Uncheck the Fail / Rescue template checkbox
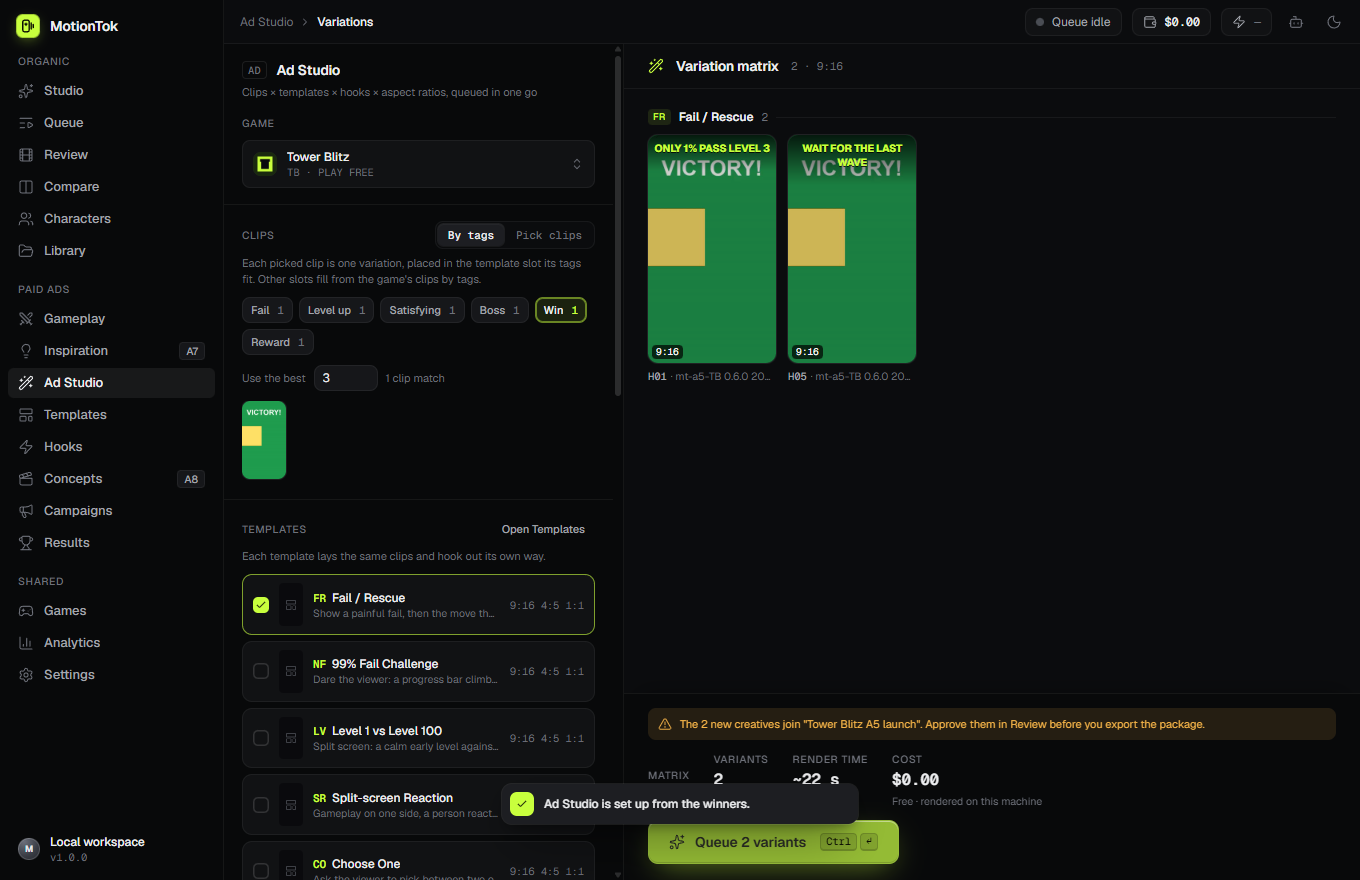The width and height of the screenshot is (1360, 880). [x=261, y=605]
